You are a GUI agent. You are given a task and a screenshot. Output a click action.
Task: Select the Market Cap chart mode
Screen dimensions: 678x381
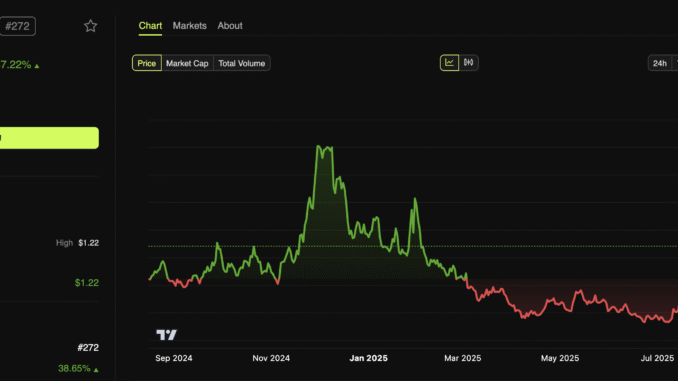(187, 63)
